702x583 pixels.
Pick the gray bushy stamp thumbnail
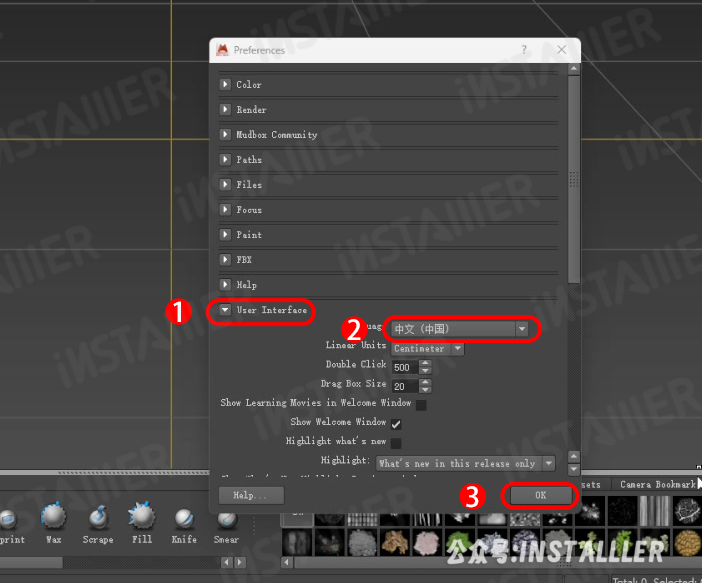tap(363, 542)
